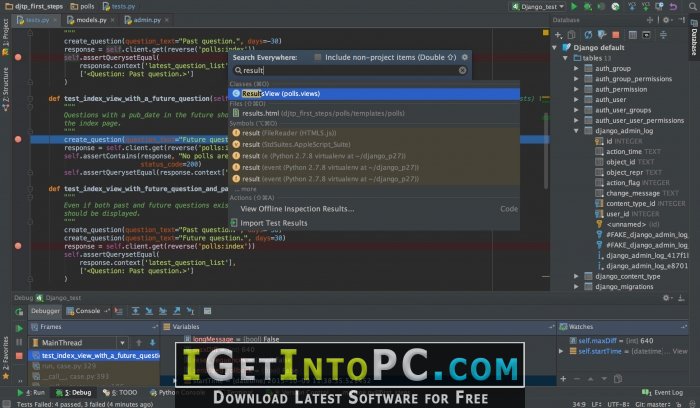700x408 pixels.
Task: Hide the Database panel with hide icon
Action: [x=682, y=20]
